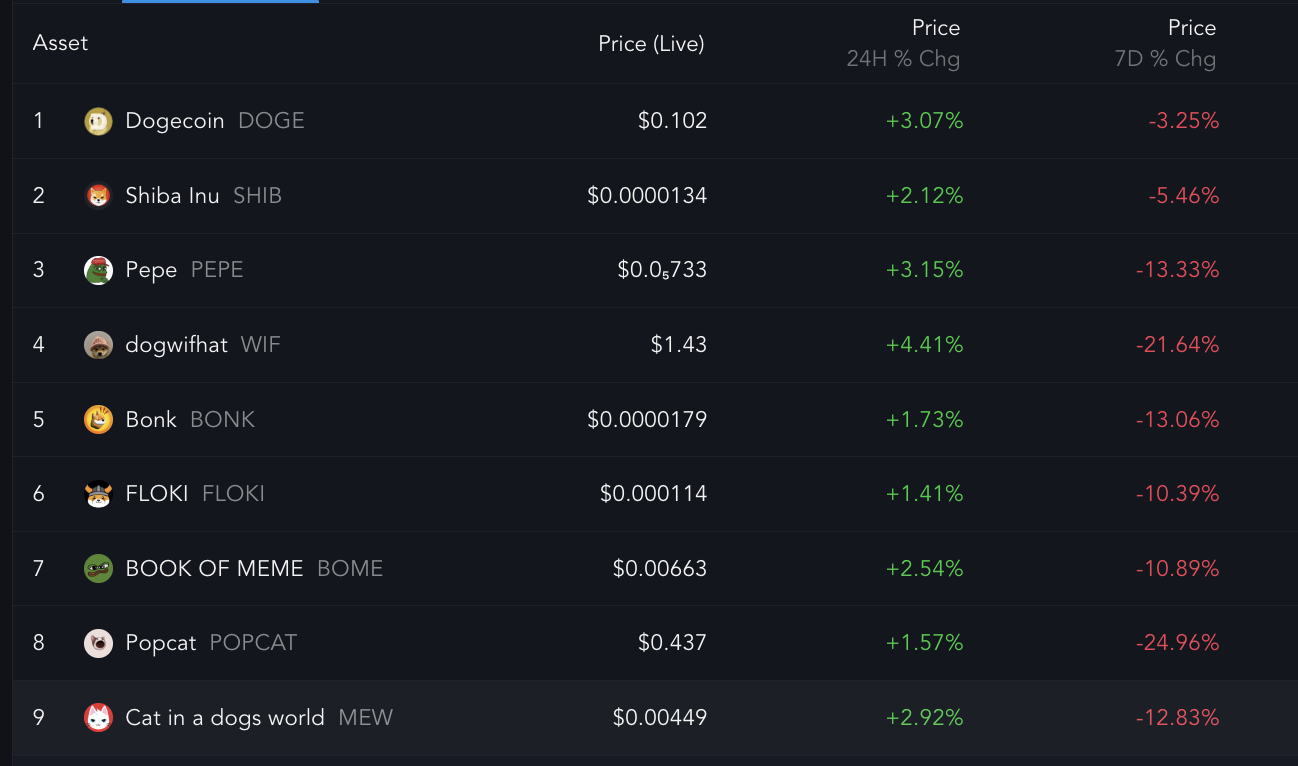This screenshot has width=1298, height=766.
Task: Select the Popcat POPCAT row name
Action: (211, 643)
